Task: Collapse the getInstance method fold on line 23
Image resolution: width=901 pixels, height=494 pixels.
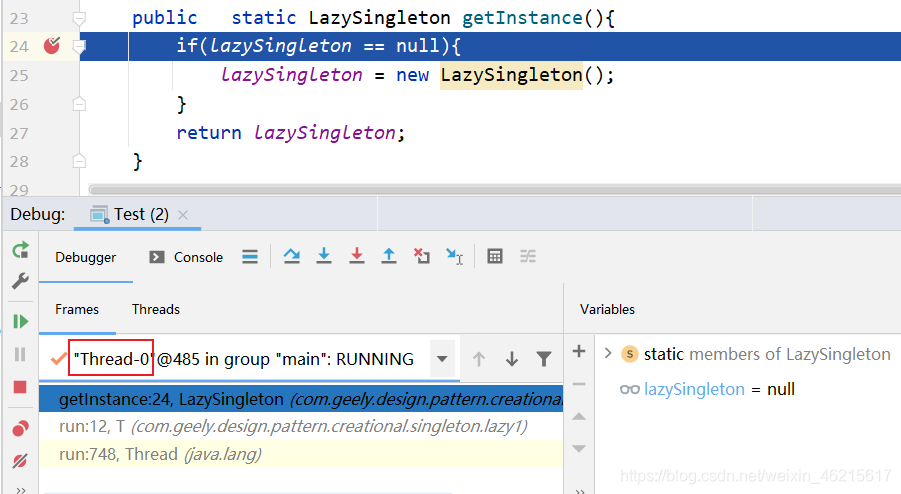Action: tap(79, 19)
